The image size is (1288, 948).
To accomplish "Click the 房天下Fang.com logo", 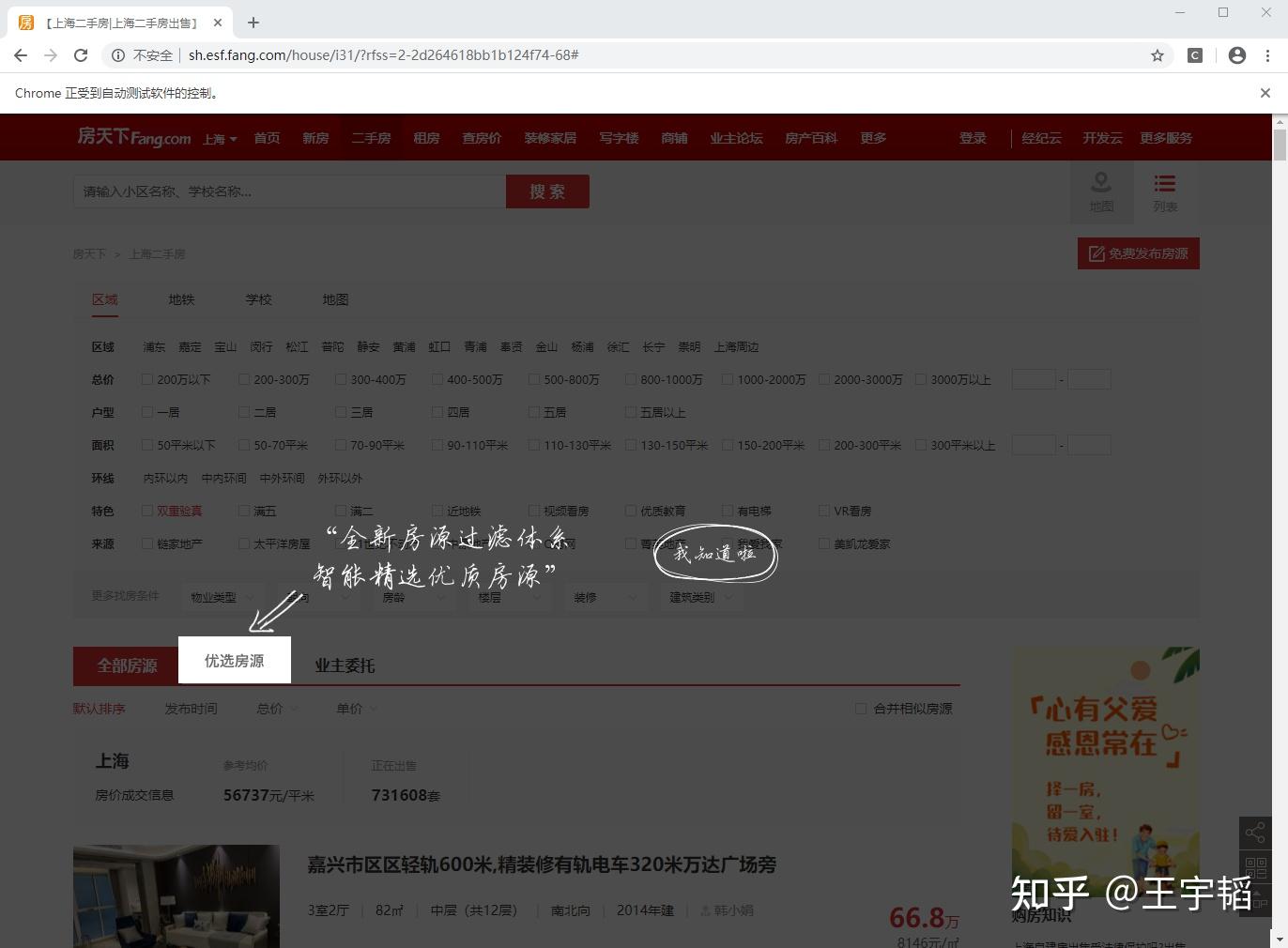I will pyautogui.click(x=133, y=137).
